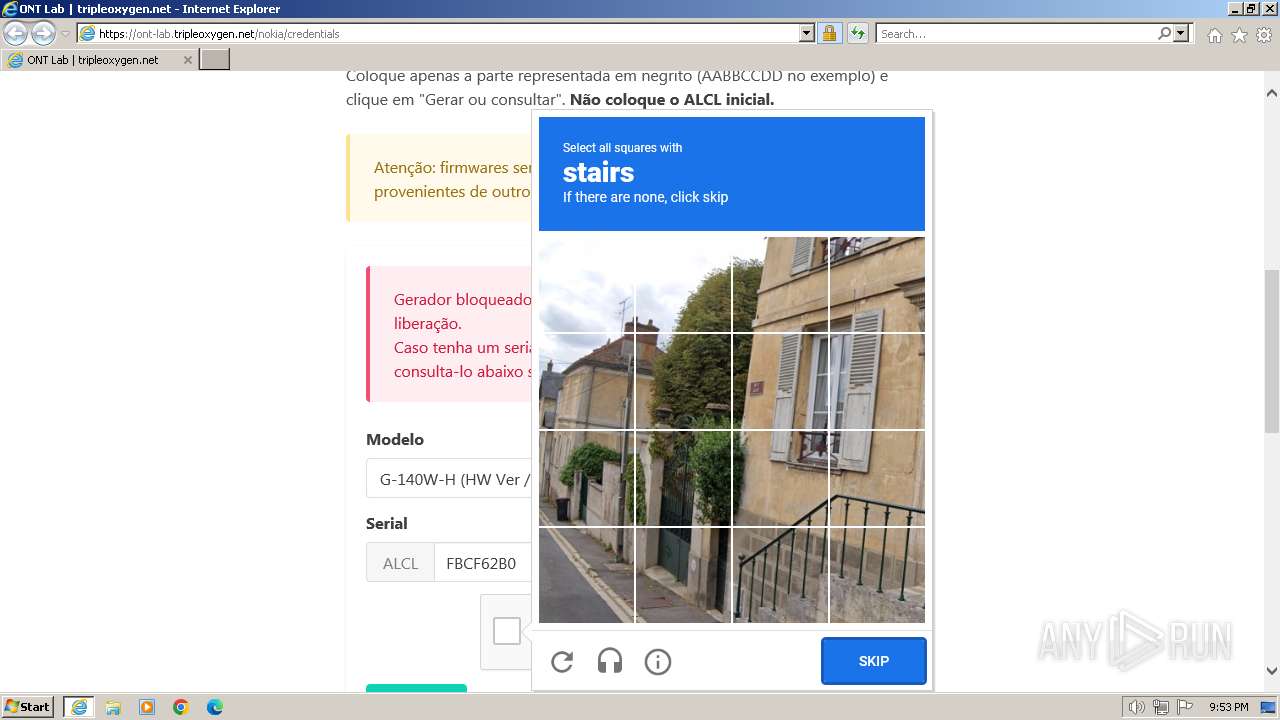Image resolution: width=1280 pixels, height=720 pixels.
Task: Open the IE Home icon
Action: pyautogui.click(x=1214, y=35)
